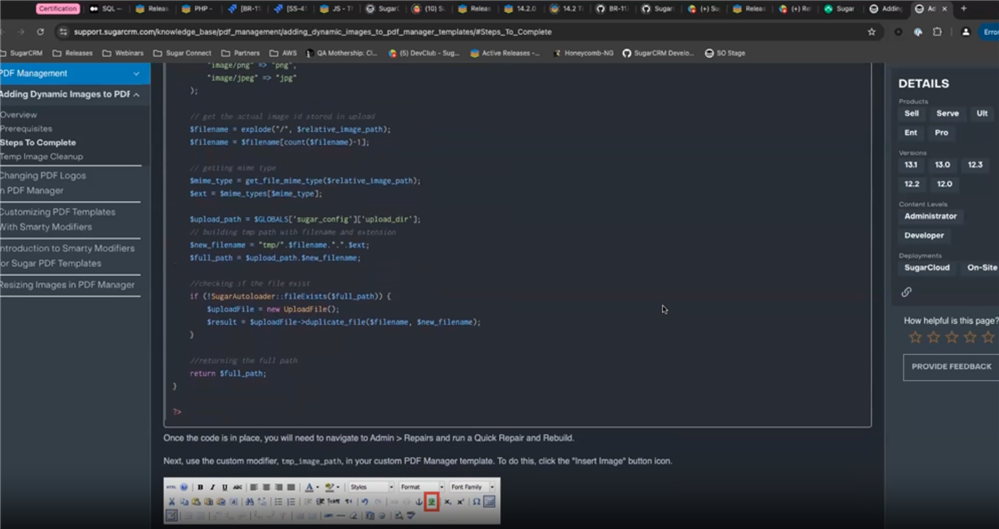
Task: Select the 13.1 version tag
Action: click(x=911, y=165)
